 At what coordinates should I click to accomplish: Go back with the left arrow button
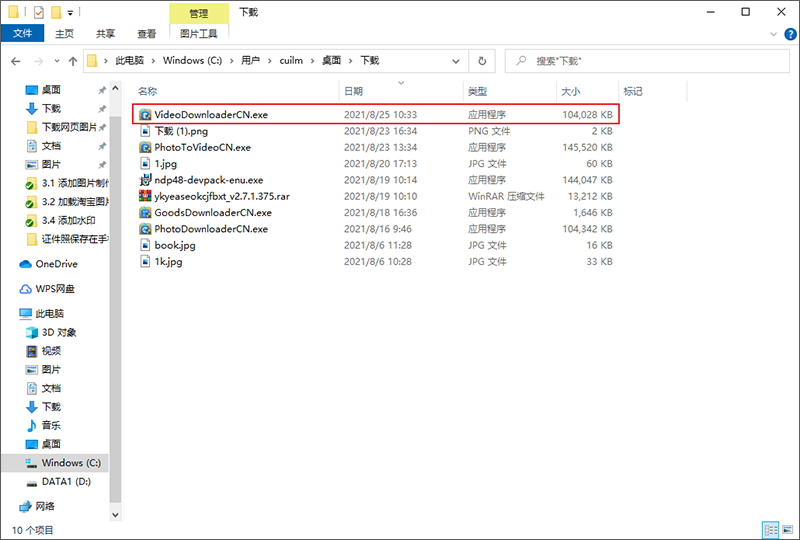16,61
